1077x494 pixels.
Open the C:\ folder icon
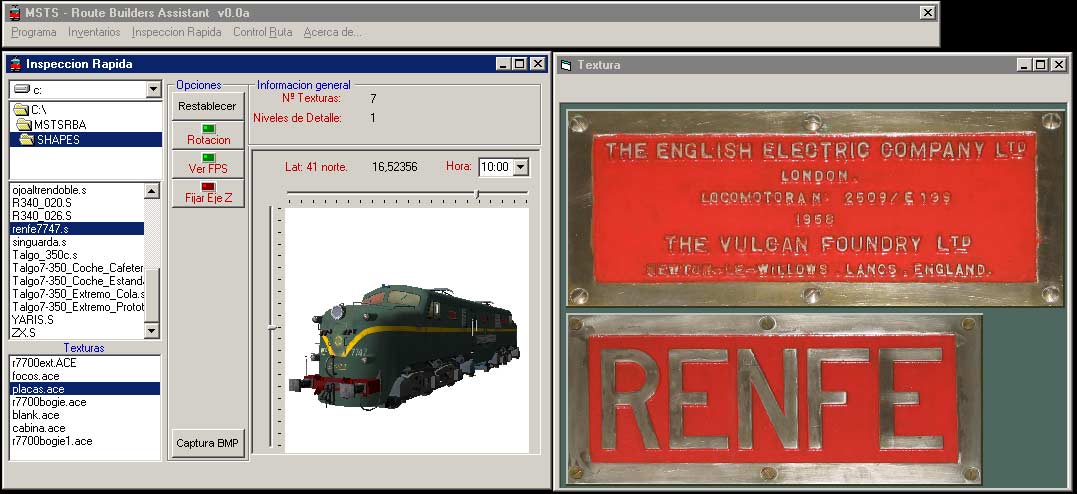[22, 109]
